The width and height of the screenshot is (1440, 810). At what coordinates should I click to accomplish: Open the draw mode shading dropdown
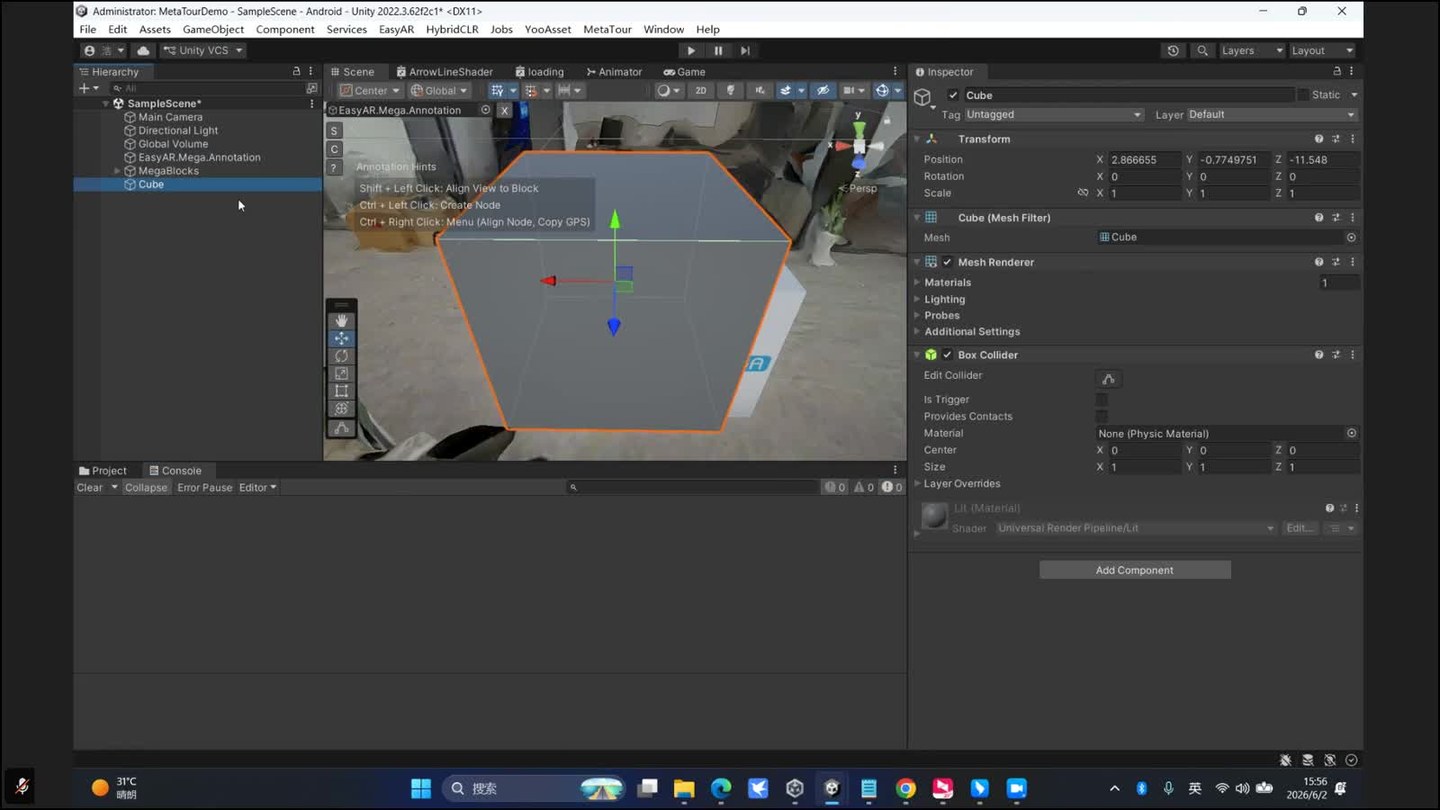point(667,90)
